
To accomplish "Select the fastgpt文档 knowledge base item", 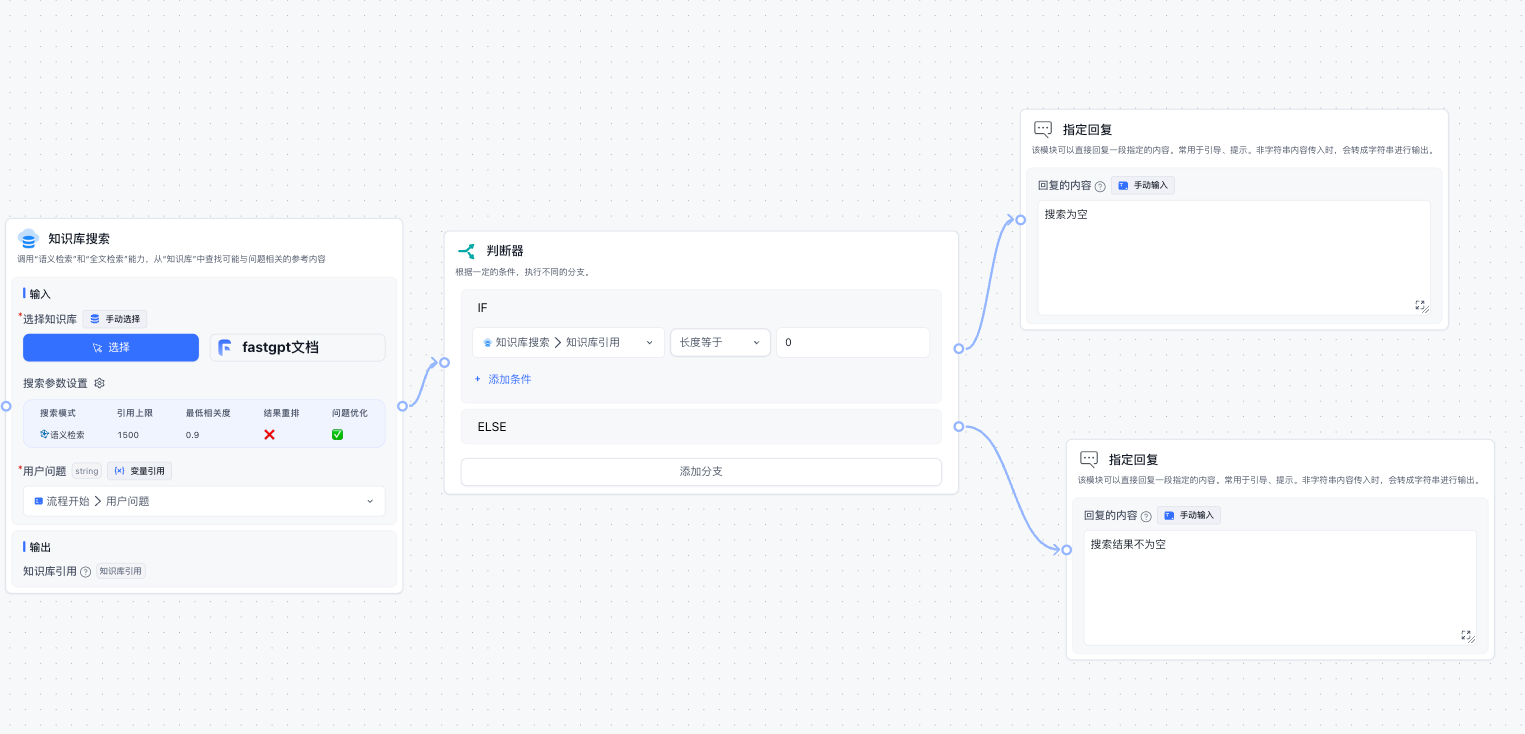I will point(297,347).
